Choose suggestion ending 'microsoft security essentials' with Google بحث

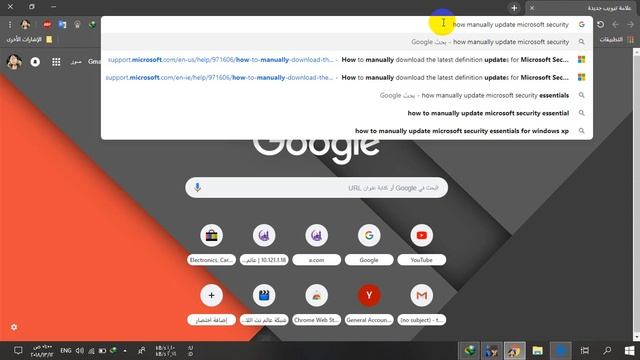[347, 95]
